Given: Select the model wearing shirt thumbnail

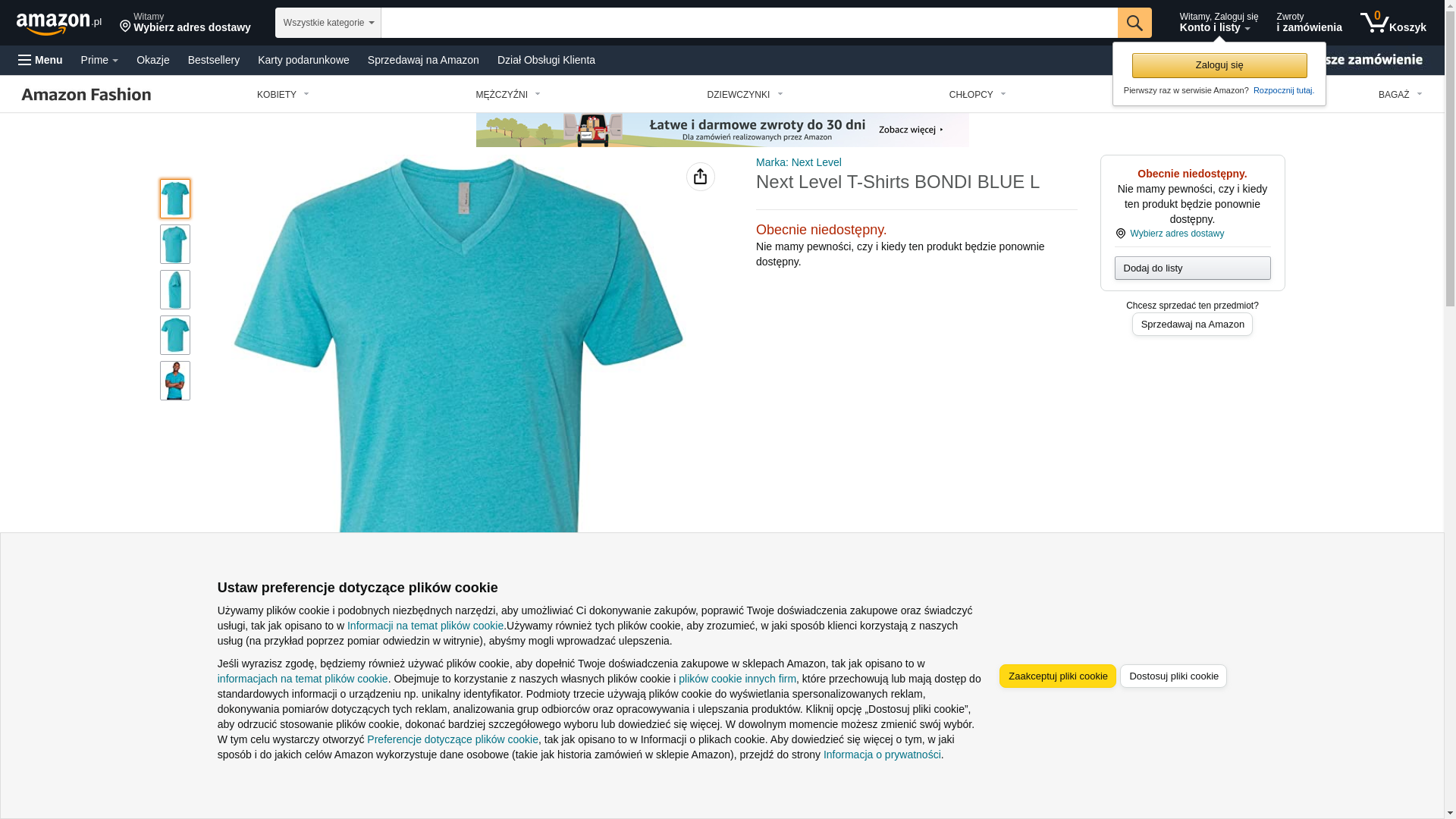Looking at the screenshot, I should tap(175, 381).
